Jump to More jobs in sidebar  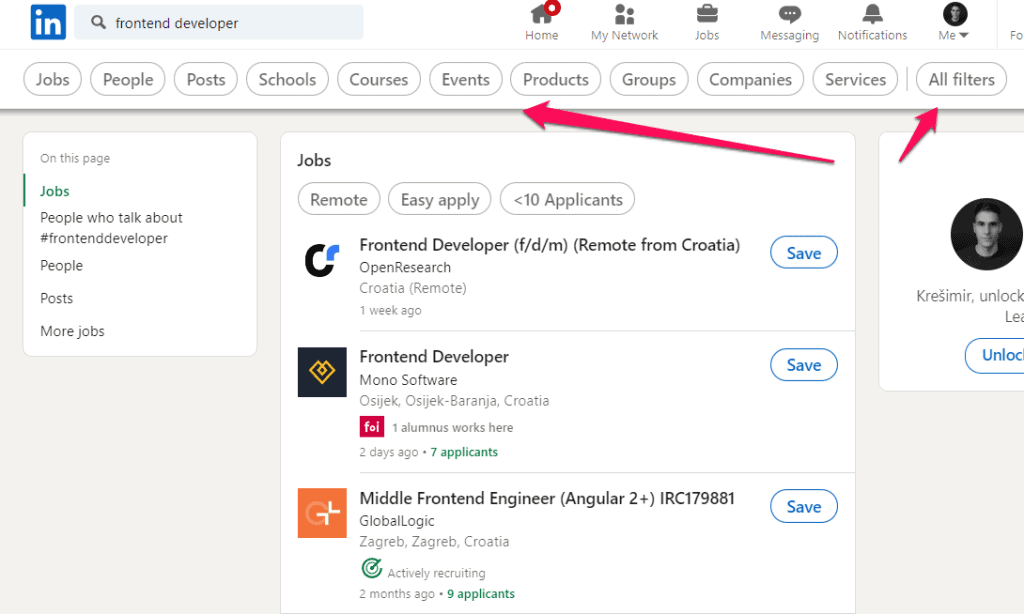[72, 331]
